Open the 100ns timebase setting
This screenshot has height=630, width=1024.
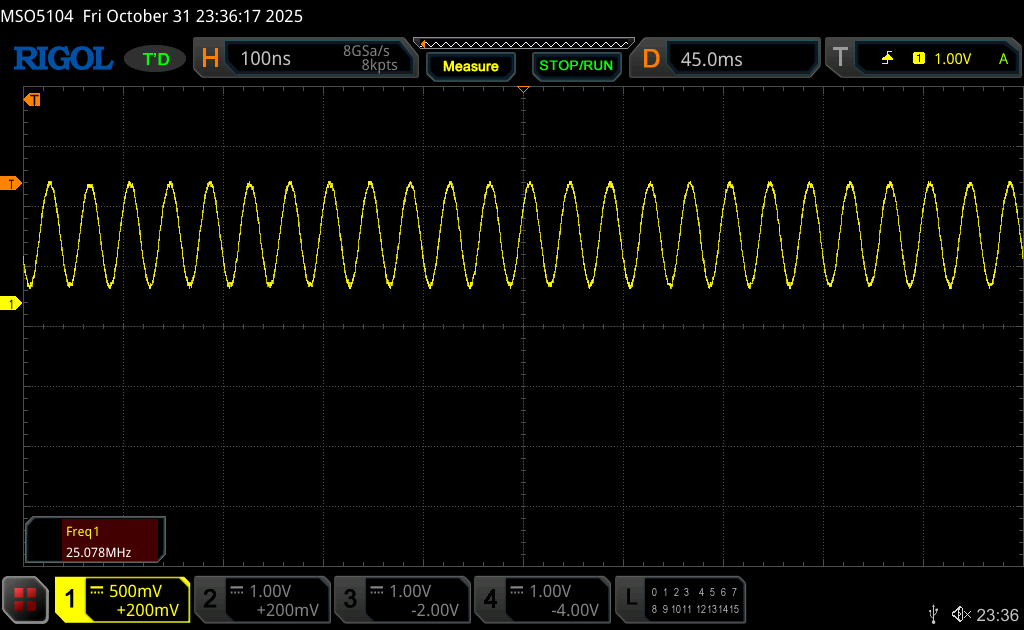(x=265, y=59)
